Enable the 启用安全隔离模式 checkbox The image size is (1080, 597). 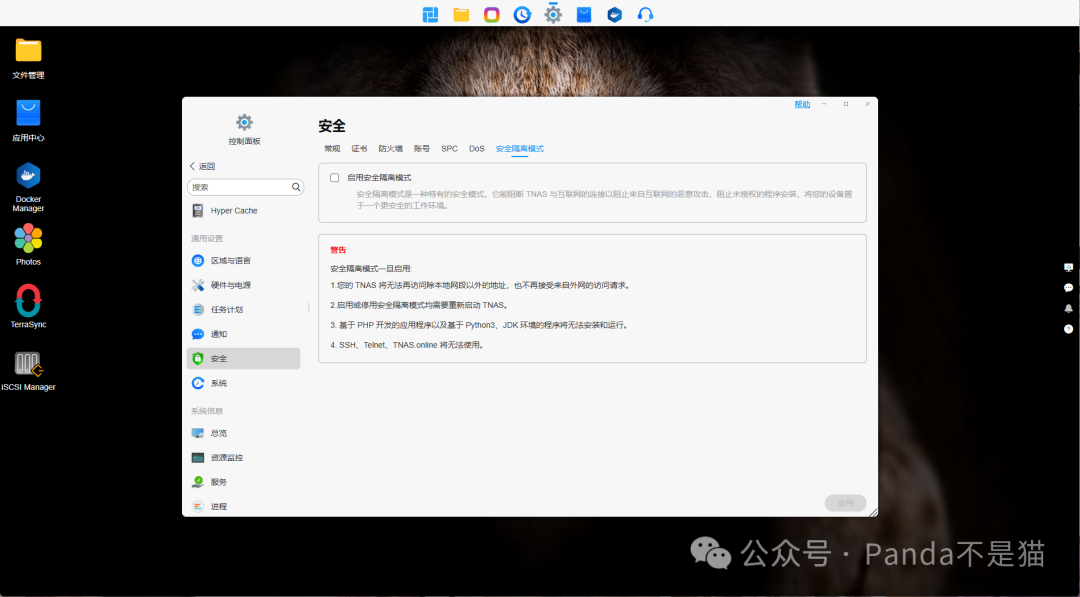point(335,177)
